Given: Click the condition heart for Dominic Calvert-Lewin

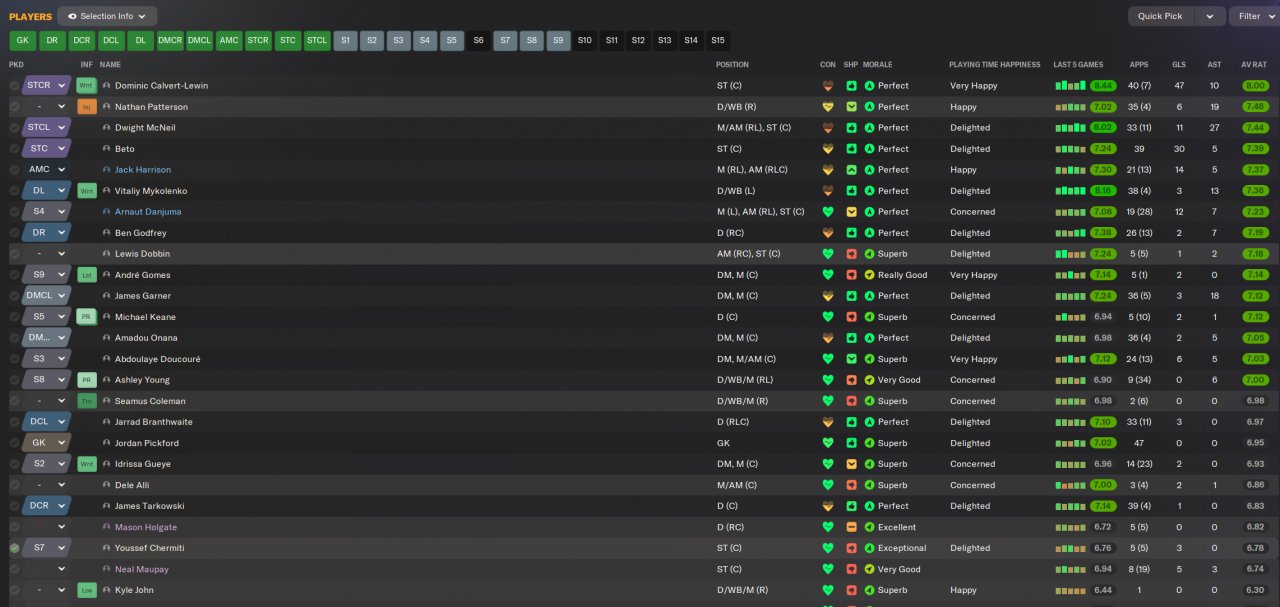Looking at the screenshot, I should 827,85.
